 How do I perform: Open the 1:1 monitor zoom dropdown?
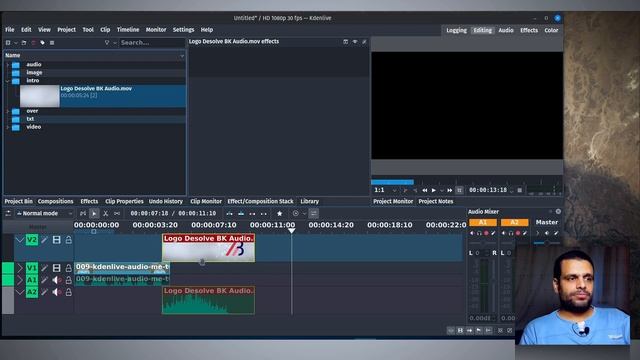pyautogui.click(x=385, y=190)
